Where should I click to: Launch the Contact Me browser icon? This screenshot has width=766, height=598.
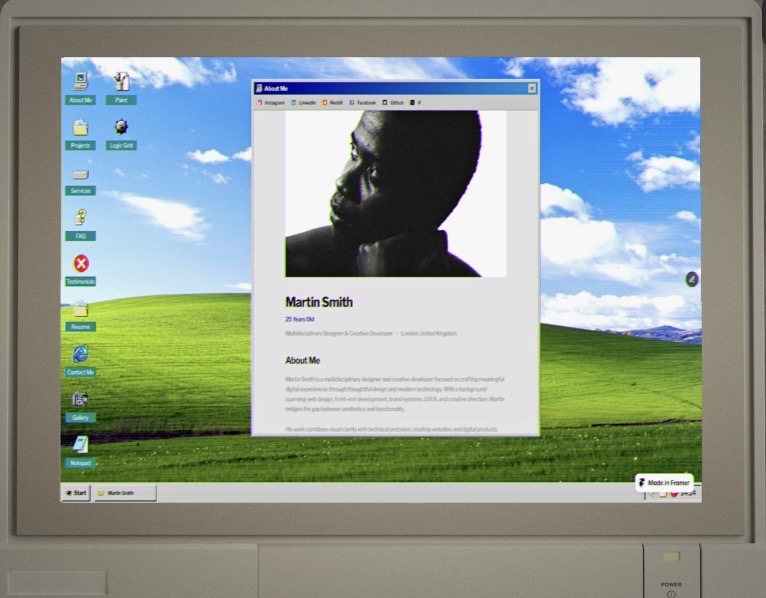point(81,361)
